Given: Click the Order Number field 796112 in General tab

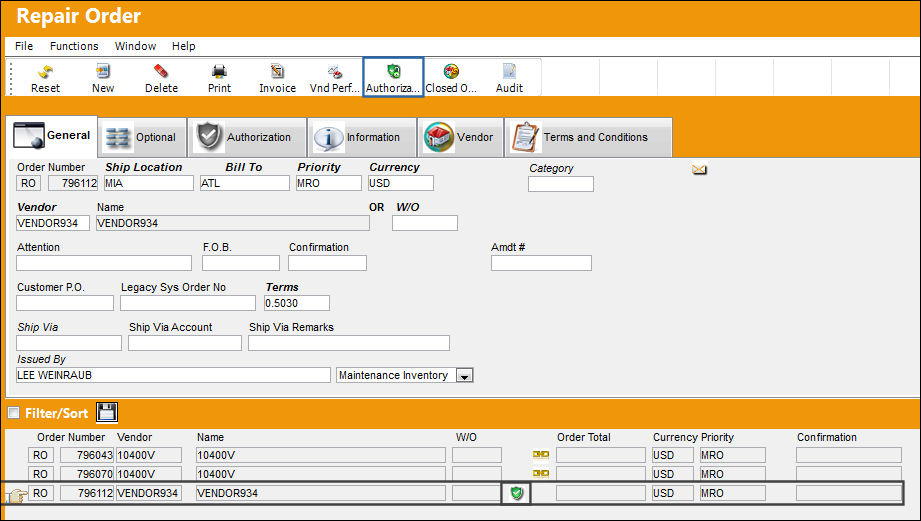Looking at the screenshot, I should (x=73, y=183).
